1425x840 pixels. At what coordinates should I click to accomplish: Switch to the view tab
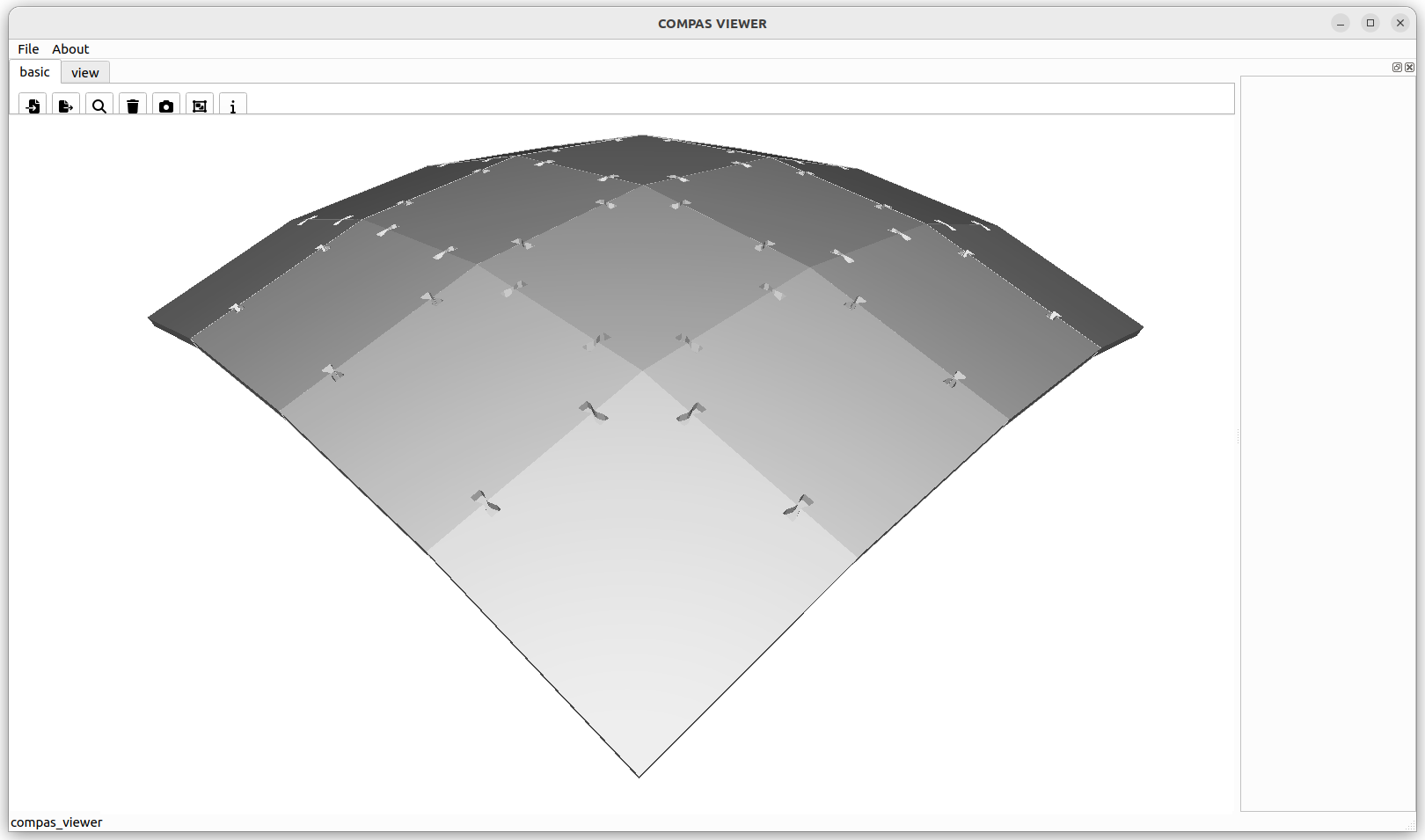pos(85,73)
